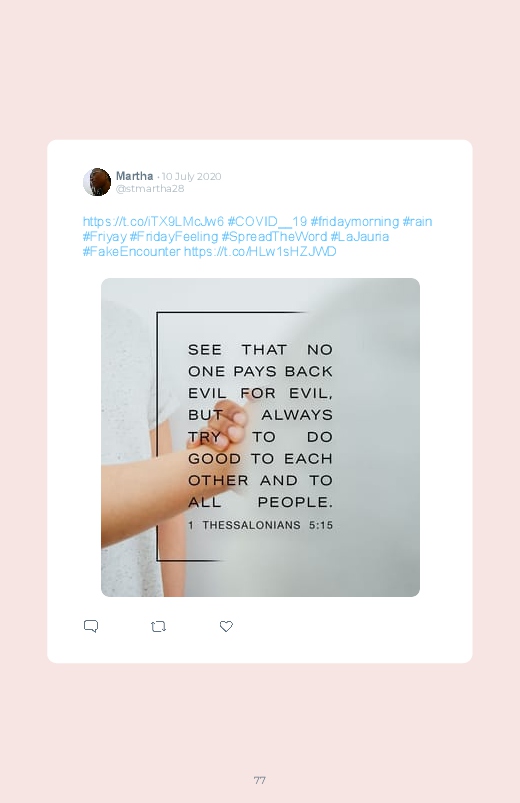Open the #rain hashtag
The height and width of the screenshot is (803, 520).
[x=417, y=221]
